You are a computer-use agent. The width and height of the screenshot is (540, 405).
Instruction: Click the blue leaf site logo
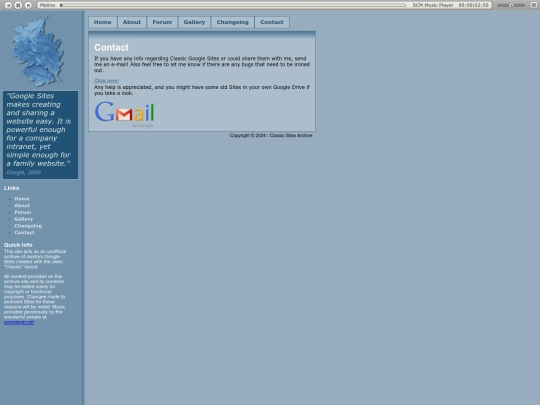tap(38, 52)
